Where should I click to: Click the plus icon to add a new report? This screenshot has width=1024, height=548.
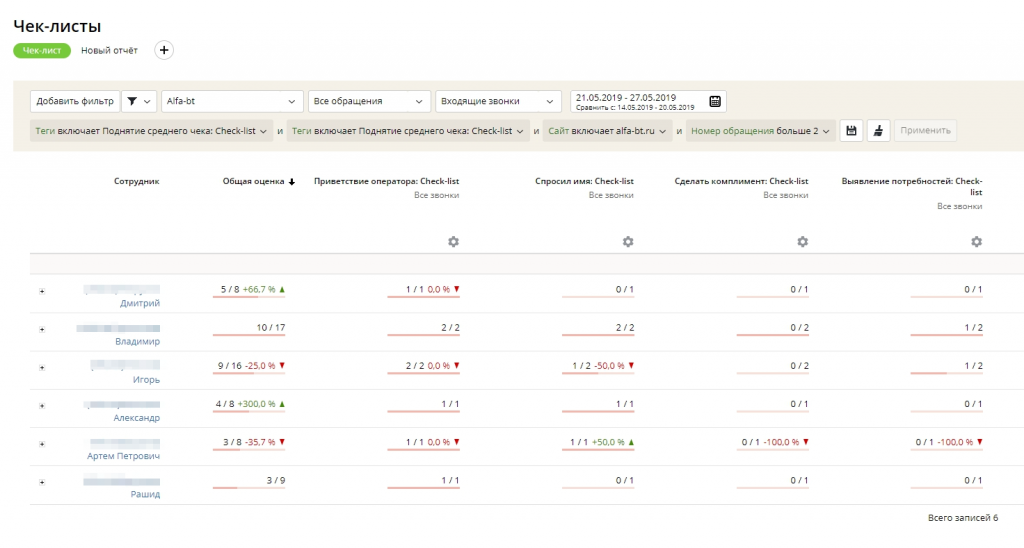point(165,50)
